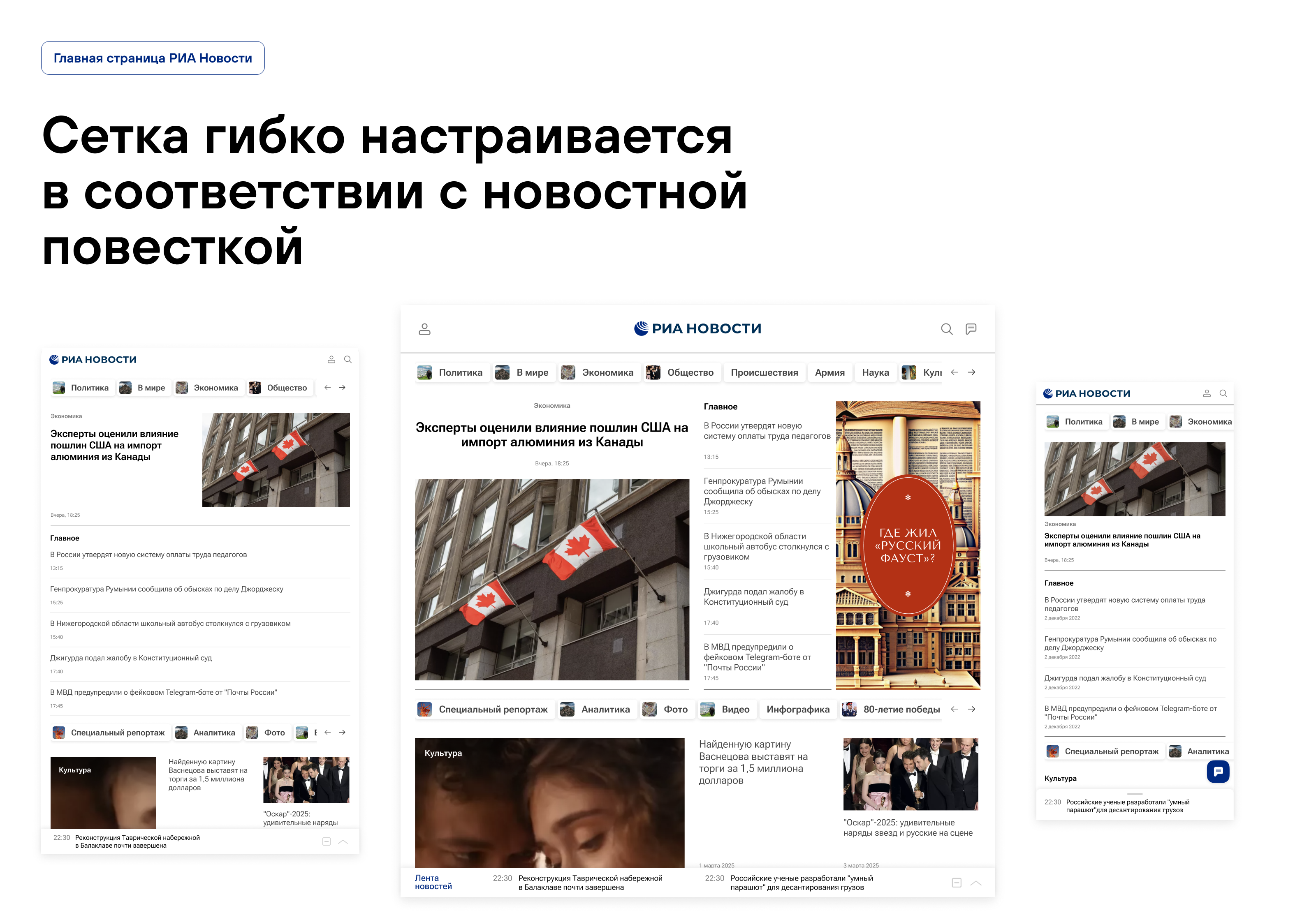The height and width of the screenshot is (913, 1316).
Task: Open Инфографика tag in center section bar
Action: (797, 710)
